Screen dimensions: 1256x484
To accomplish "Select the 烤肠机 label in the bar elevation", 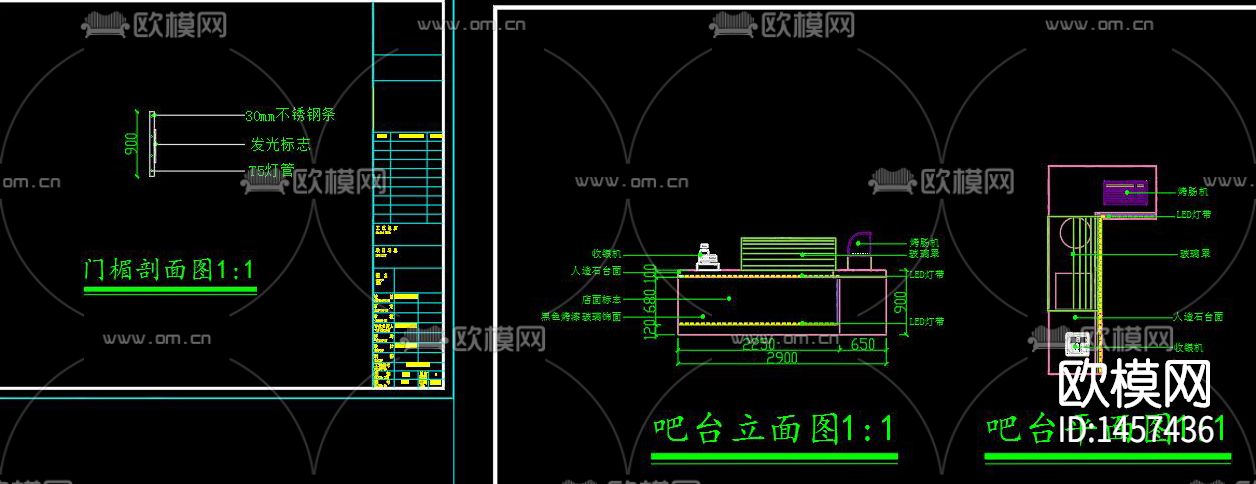I will [x=923, y=243].
